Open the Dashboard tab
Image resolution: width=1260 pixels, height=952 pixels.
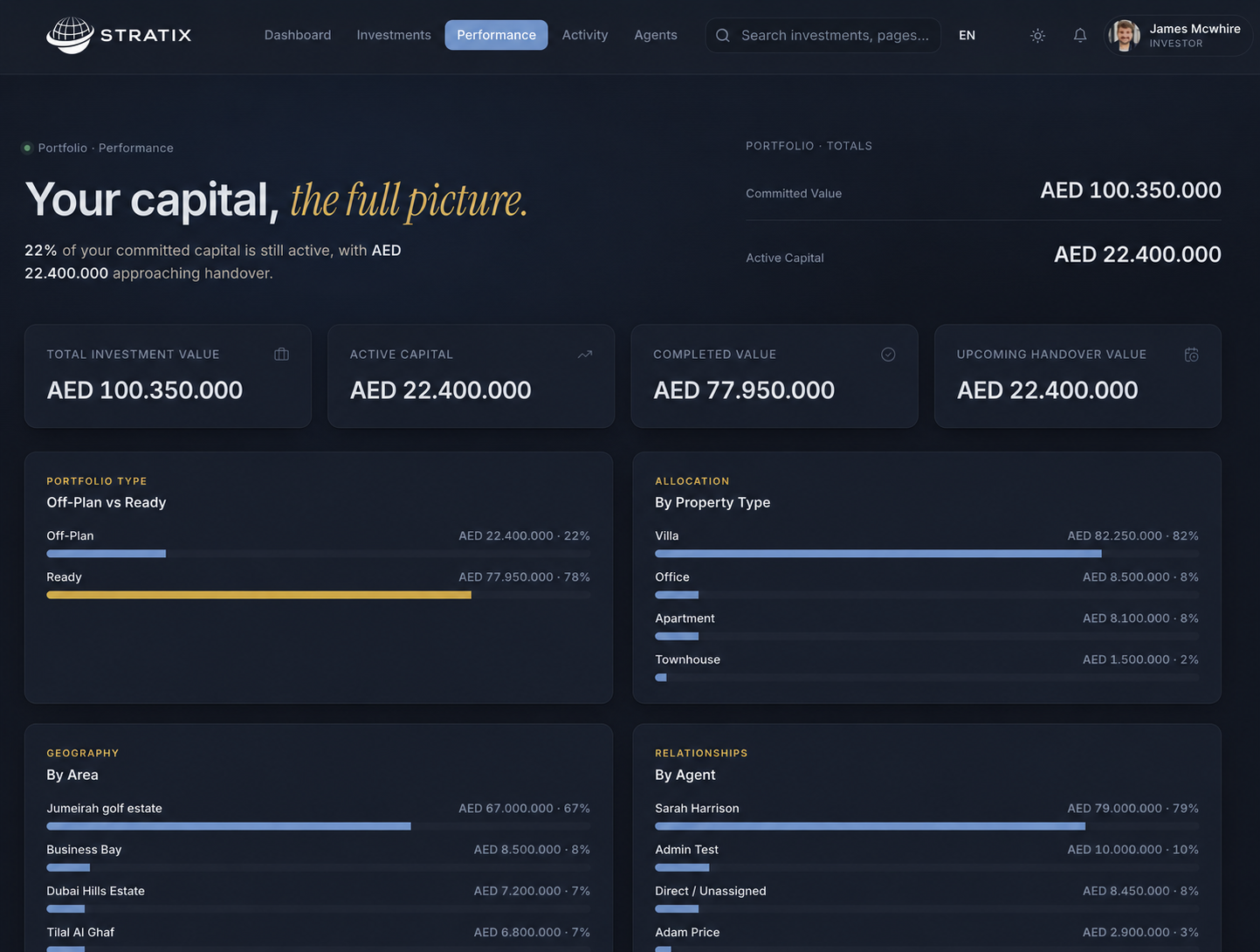[x=298, y=35]
